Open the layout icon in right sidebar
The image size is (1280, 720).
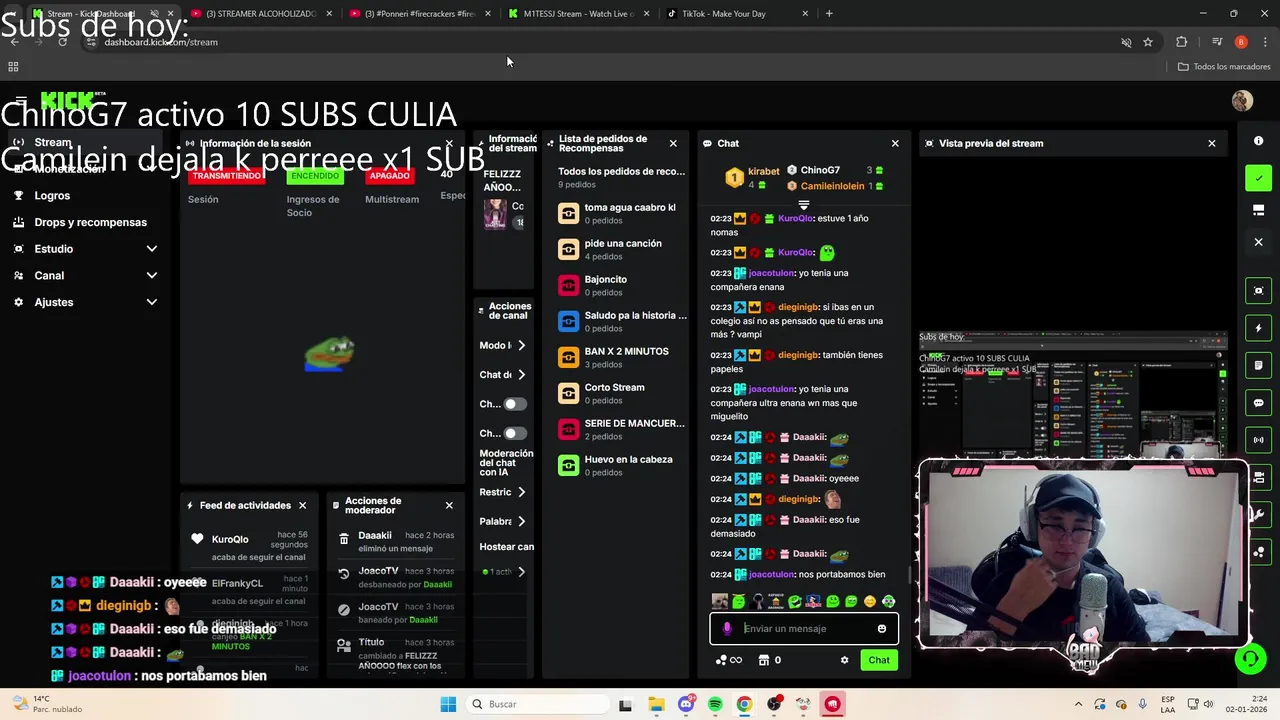click(x=1258, y=210)
